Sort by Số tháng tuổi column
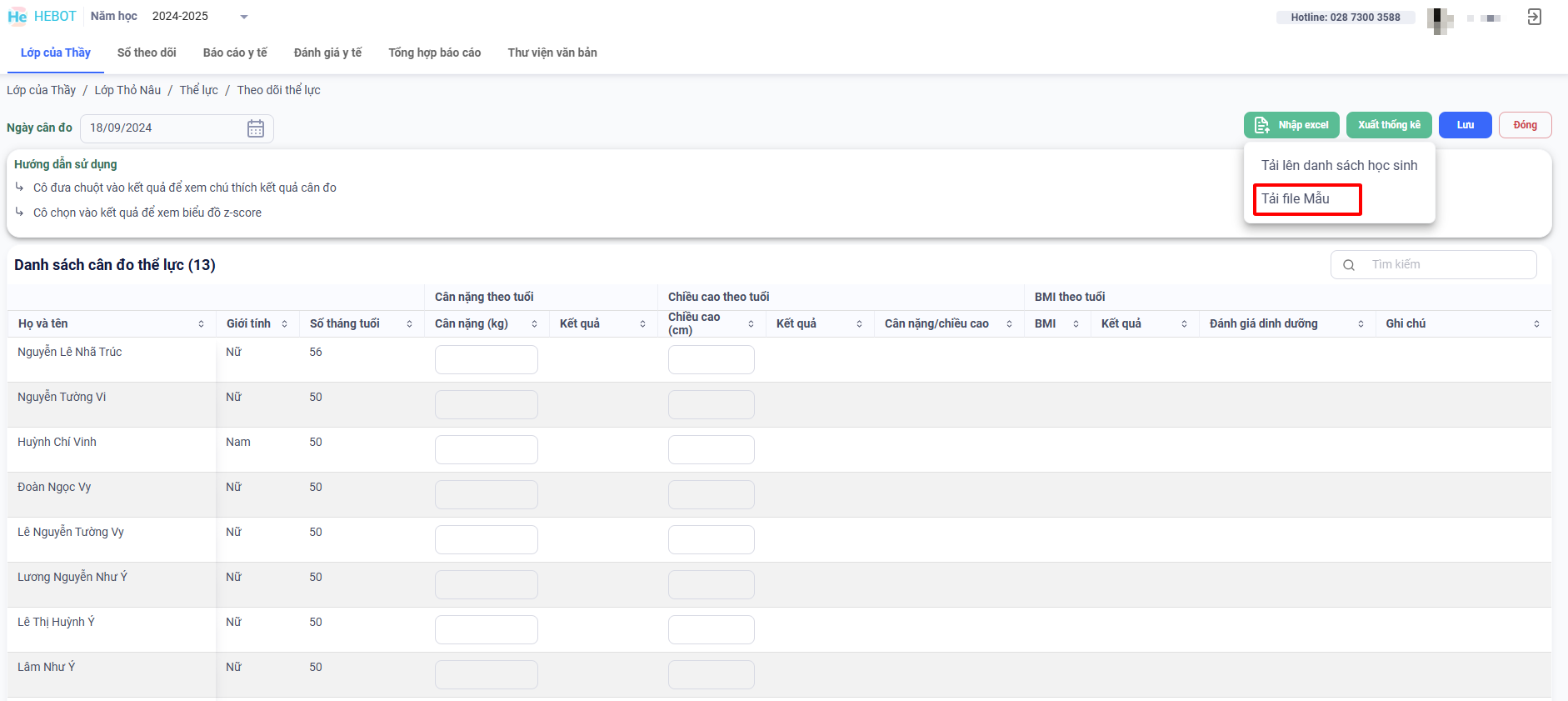Image resolution: width=1568 pixels, height=701 pixels. click(x=409, y=324)
